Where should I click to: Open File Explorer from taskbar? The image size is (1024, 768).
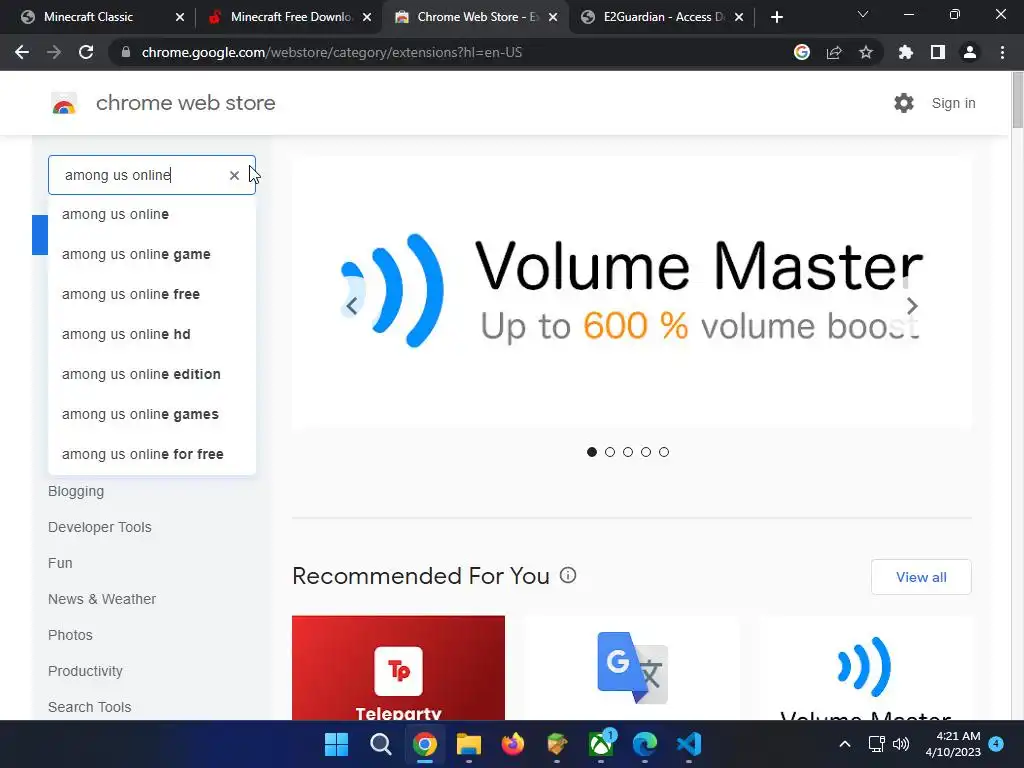pos(468,744)
